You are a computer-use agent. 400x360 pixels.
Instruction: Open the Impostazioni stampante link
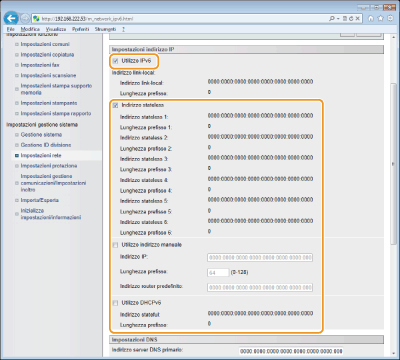[x=49, y=103]
